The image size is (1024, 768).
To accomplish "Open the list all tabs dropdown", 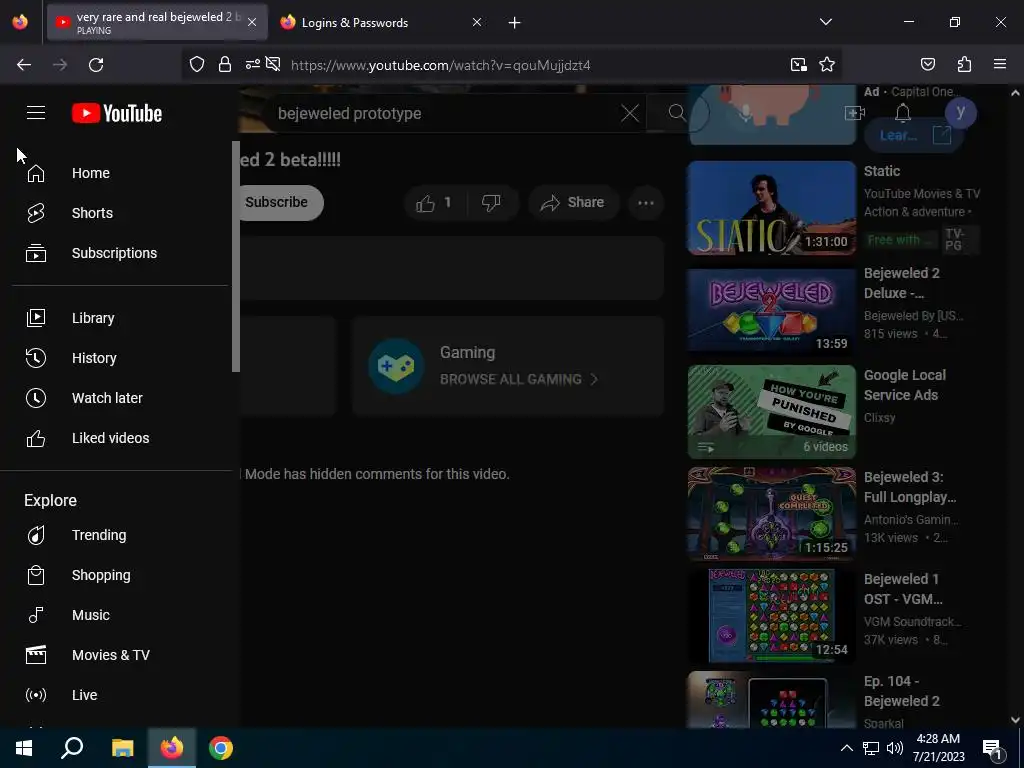I will click(x=825, y=22).
